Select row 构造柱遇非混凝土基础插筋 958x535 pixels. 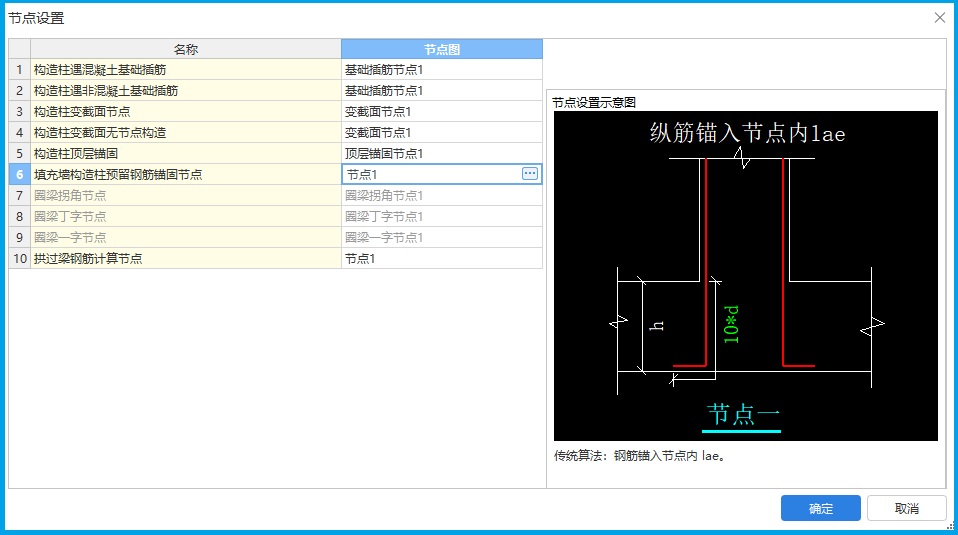(x=186, y=90)
